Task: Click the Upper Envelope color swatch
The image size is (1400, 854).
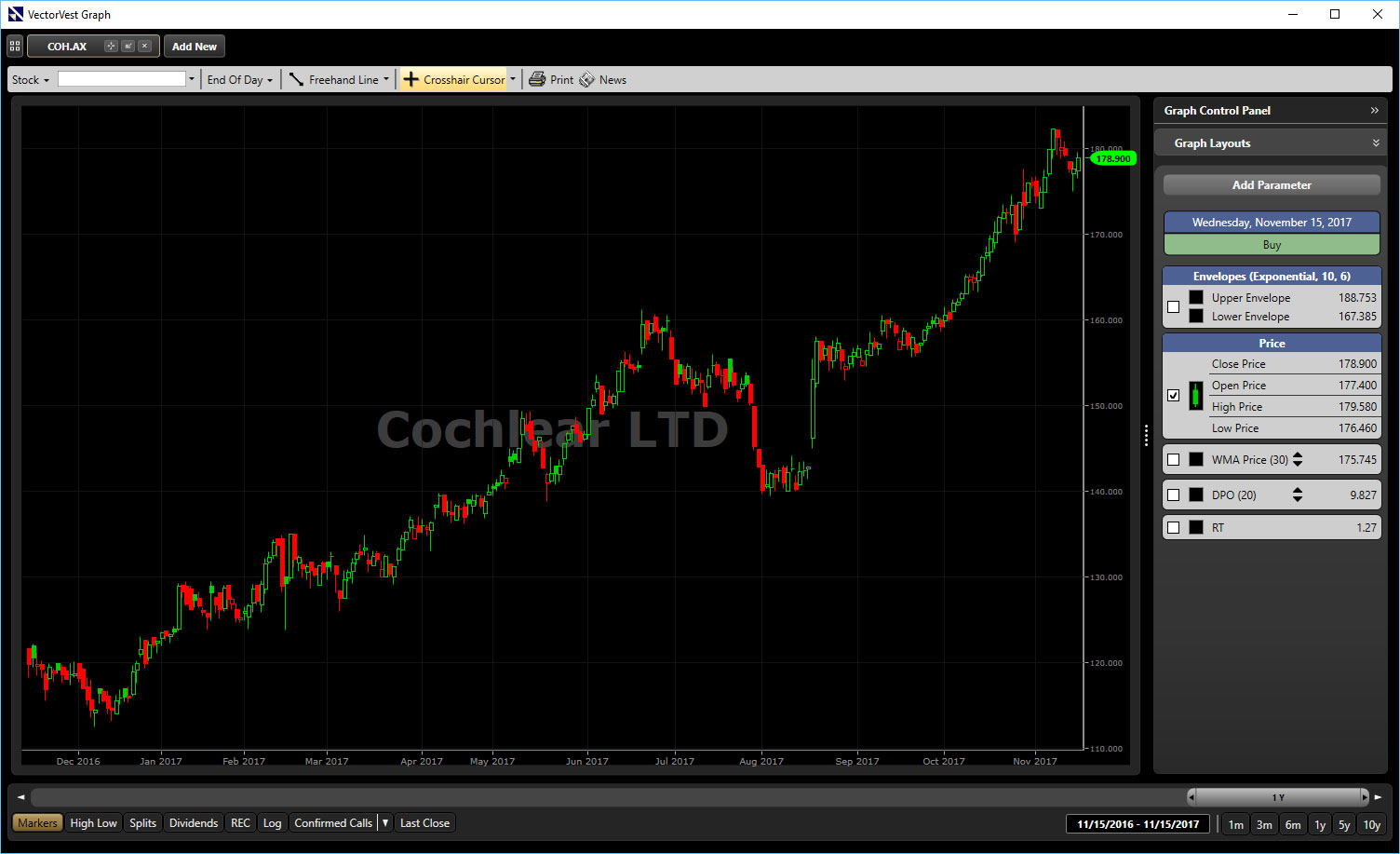Action: click(x=1196, y=298)
